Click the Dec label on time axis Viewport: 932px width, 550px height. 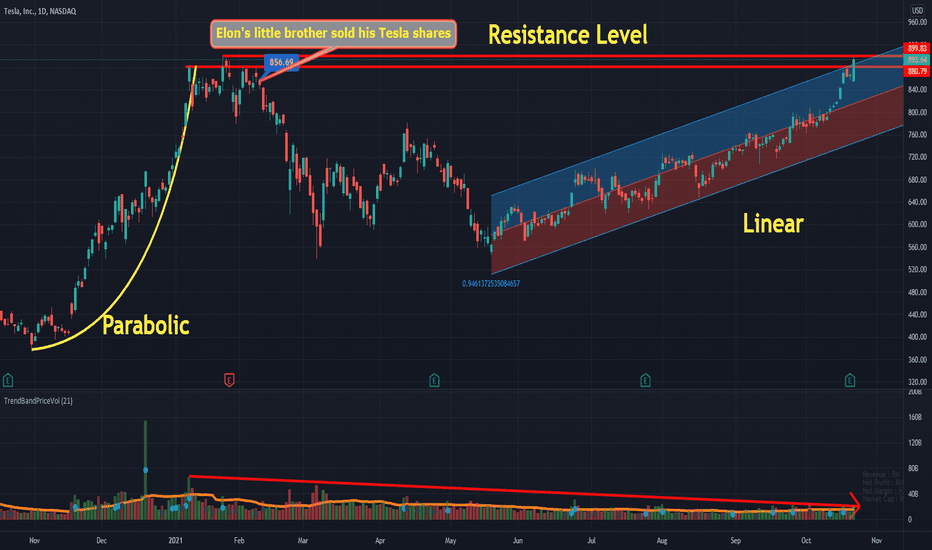pos(102,540)
